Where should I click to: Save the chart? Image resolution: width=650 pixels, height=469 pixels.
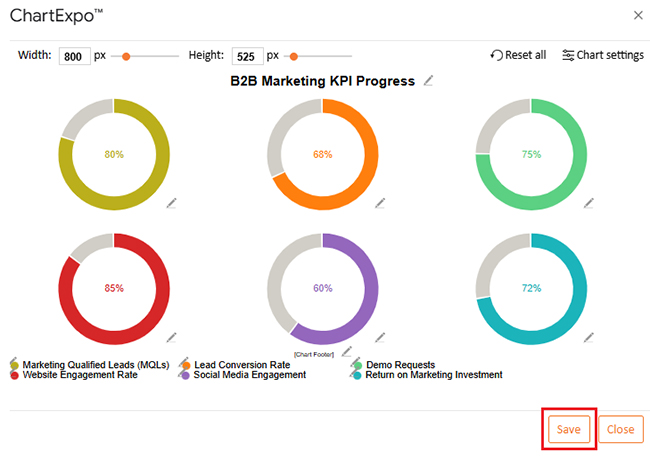coord(569,429)
